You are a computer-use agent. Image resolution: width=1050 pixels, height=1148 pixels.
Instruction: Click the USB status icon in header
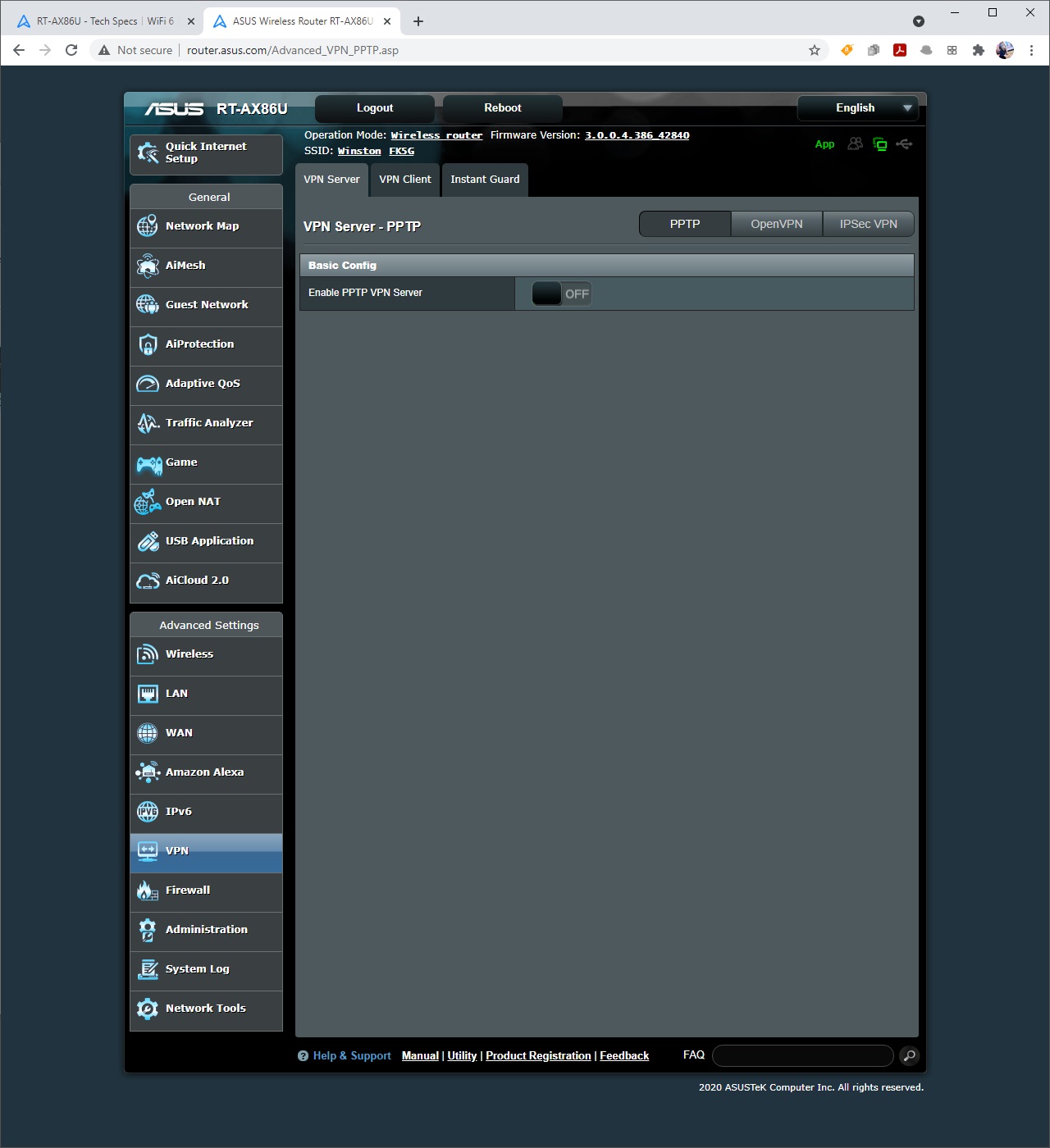click(904, 144)
